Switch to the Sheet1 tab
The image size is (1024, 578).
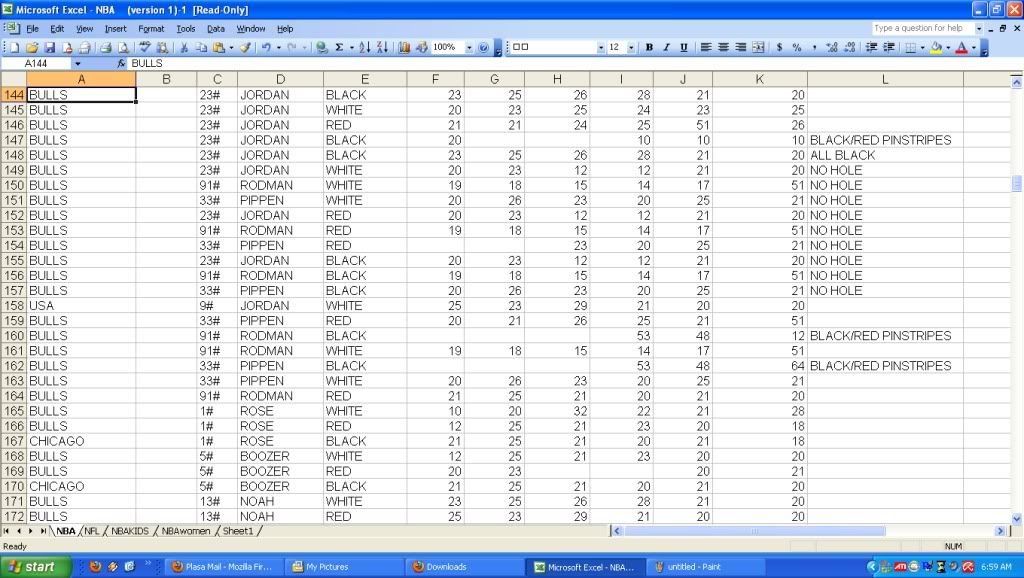(x=238, y=531)
